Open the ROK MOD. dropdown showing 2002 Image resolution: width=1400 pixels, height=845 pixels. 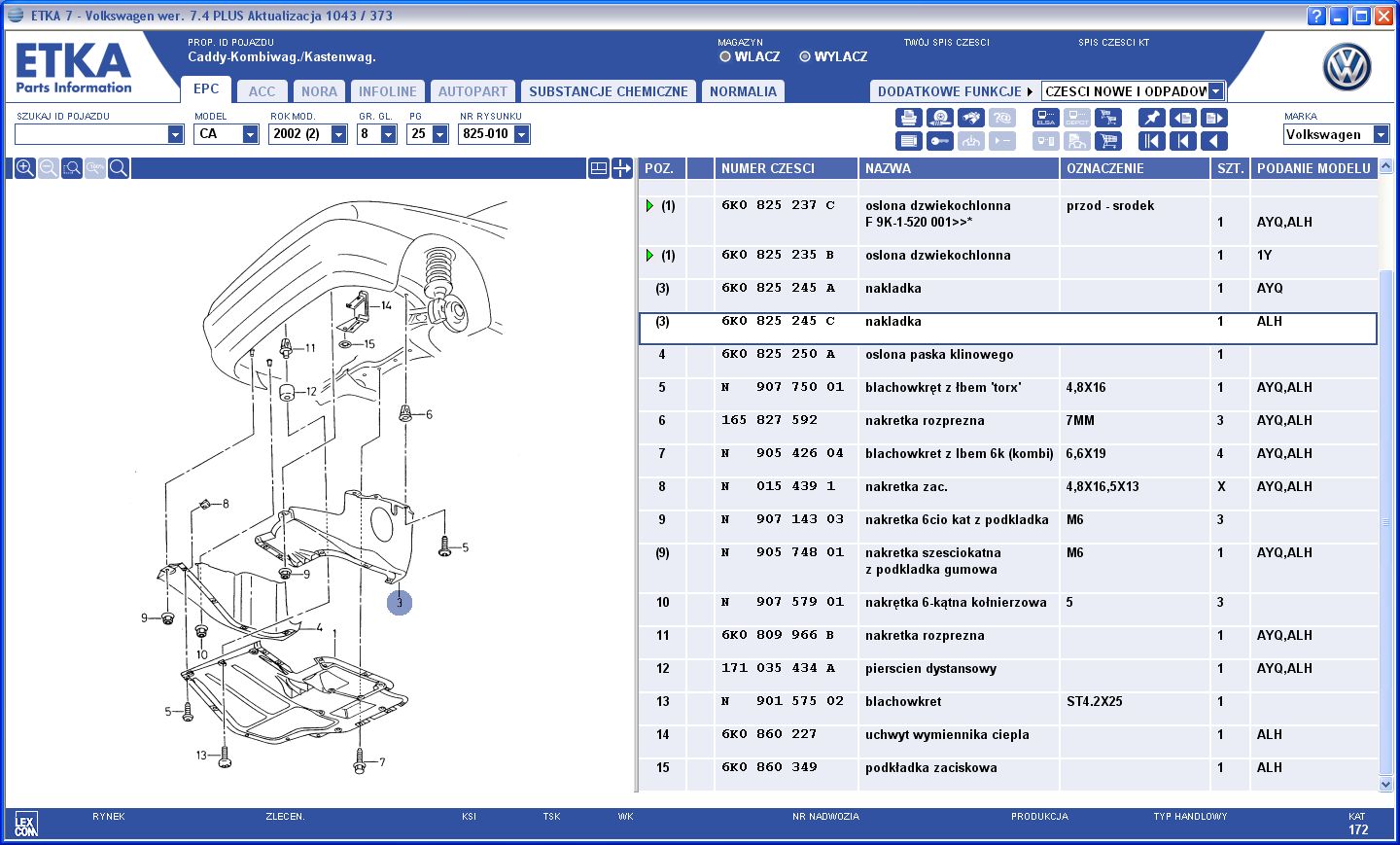click(339, 134)
